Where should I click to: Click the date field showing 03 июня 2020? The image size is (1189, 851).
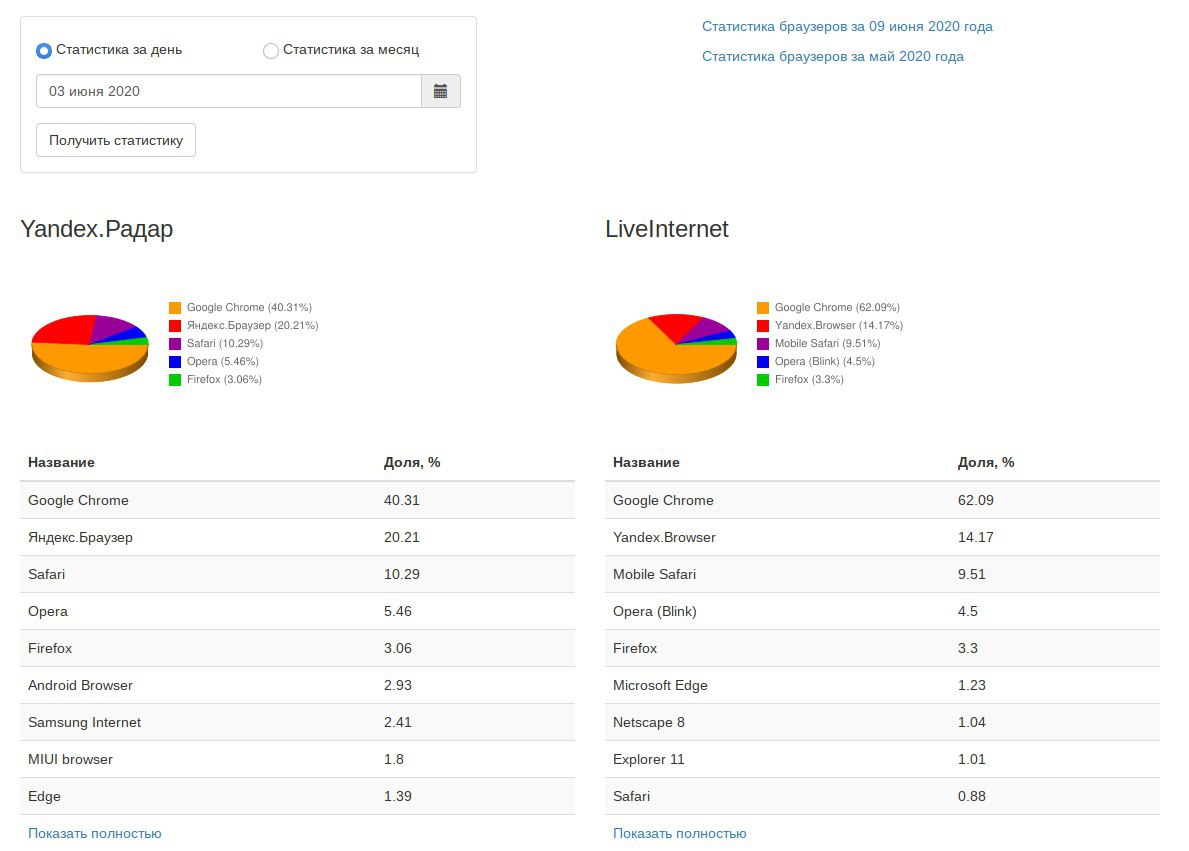pos(229,91)
